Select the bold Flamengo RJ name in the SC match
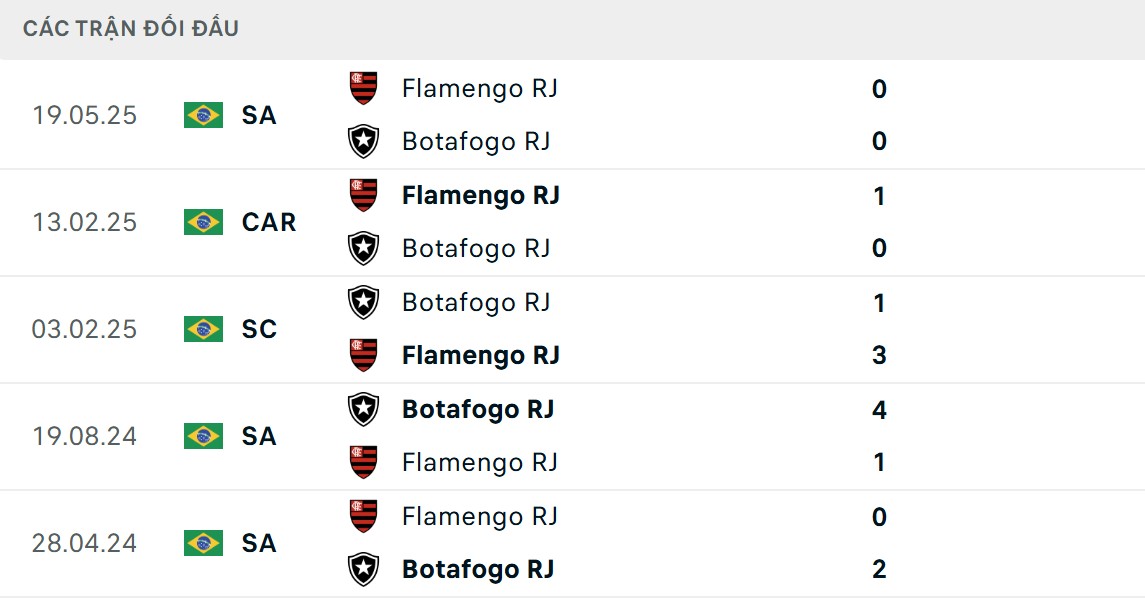This screenshot has width=1145, height=606. click(480, 355)
